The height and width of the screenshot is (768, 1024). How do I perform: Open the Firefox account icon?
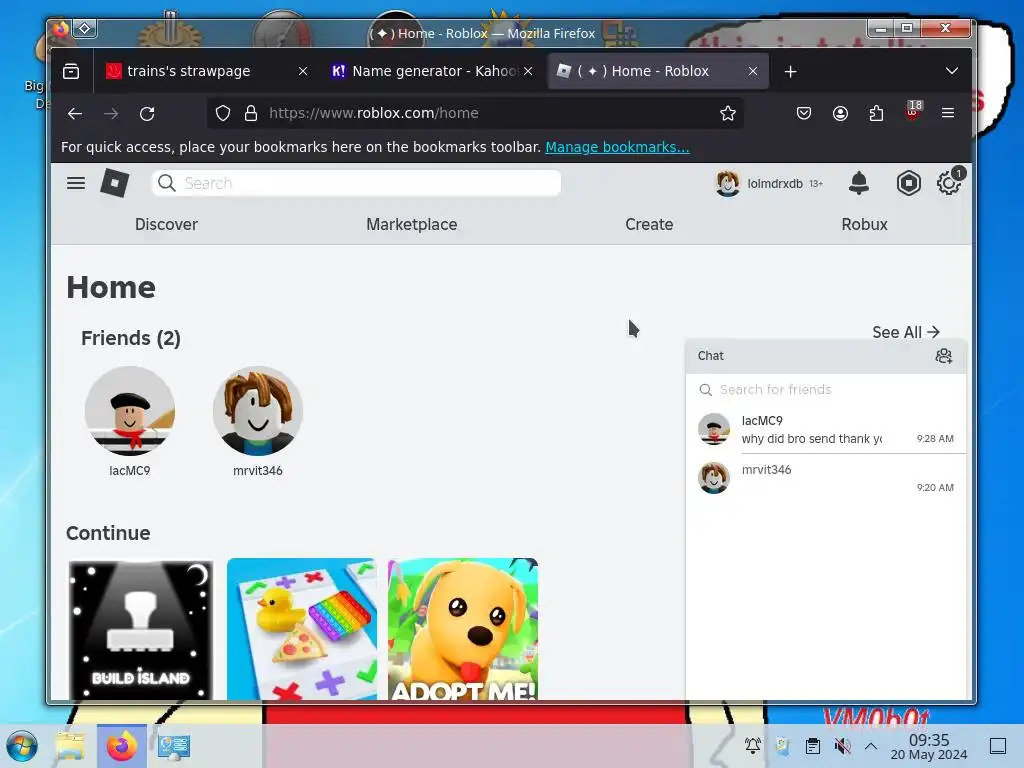point(840,114)
